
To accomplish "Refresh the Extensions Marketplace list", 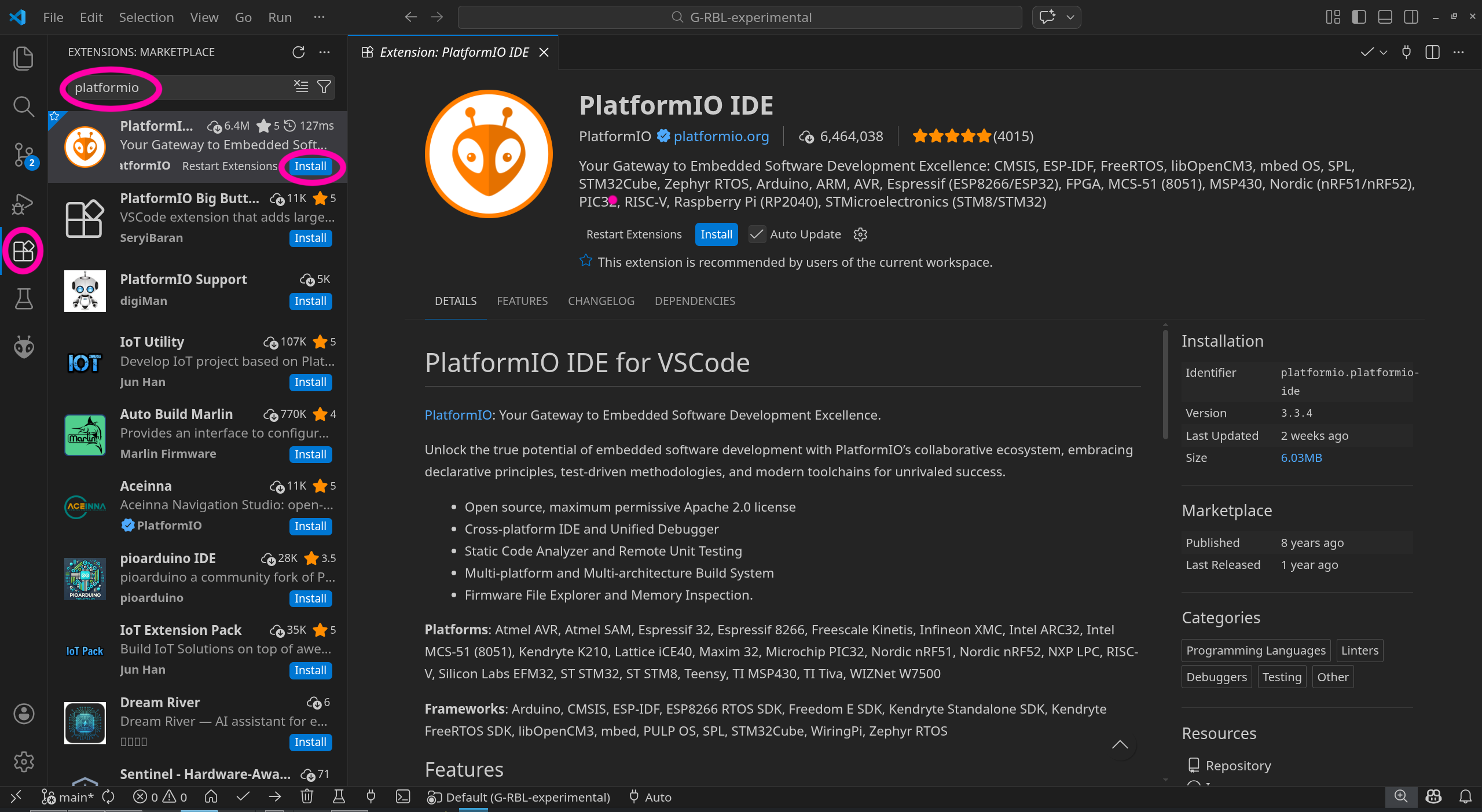I will coord(298,52).
